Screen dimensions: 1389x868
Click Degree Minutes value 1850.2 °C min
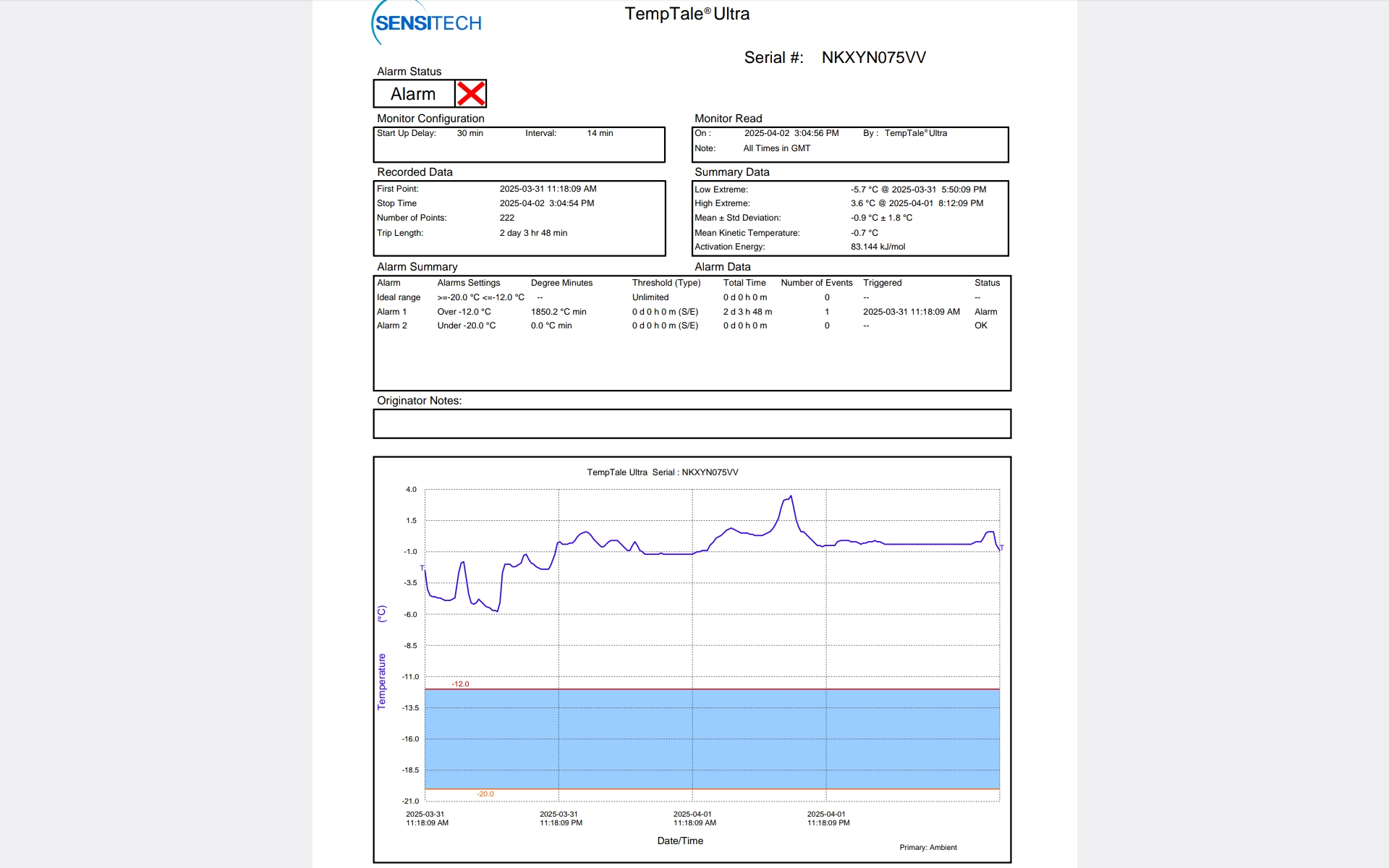(x=558, y=312)
